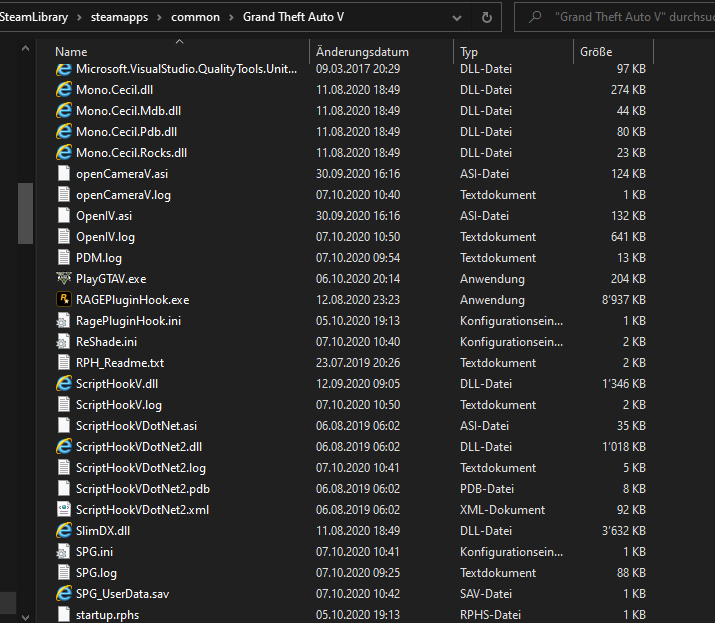Sort by Änderungsdatum column header
The height and width of the screenshot is (623, 715).
[x=362, y=51]
